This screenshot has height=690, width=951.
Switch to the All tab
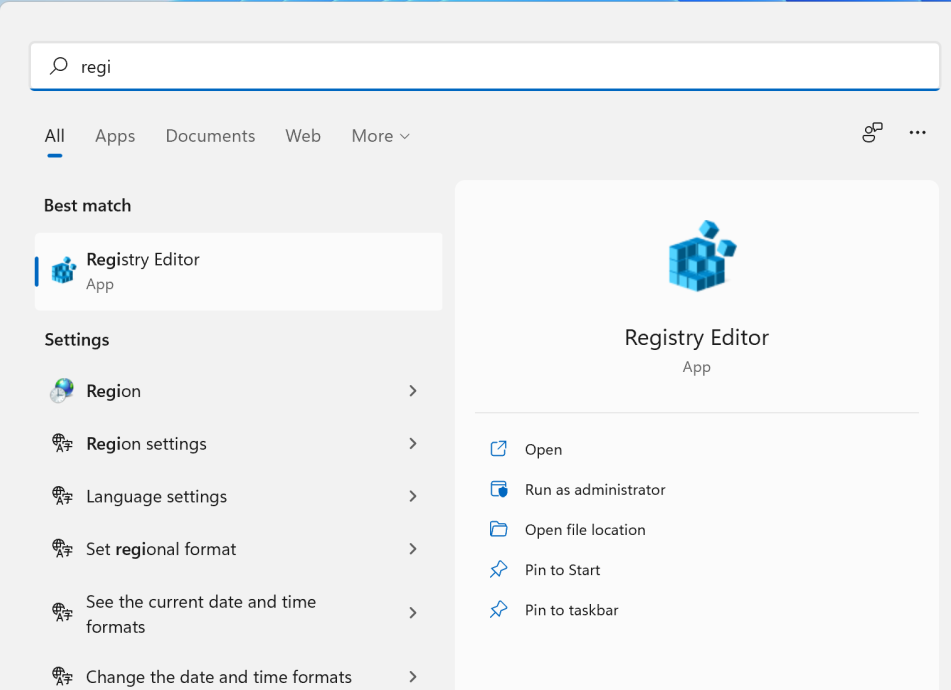click(x=55, y=136)
